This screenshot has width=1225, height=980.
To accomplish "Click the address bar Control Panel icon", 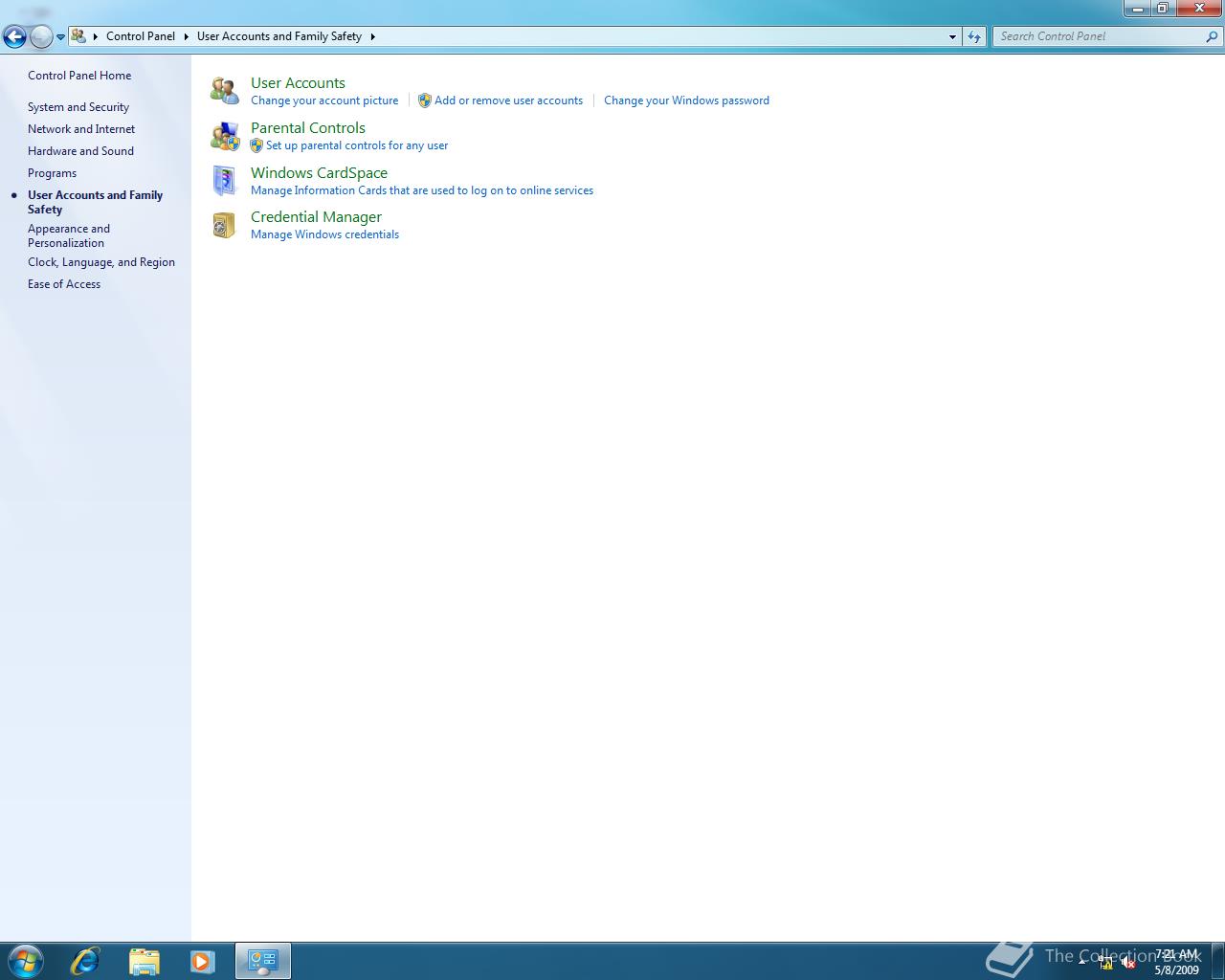I will (x=78, y=36).
